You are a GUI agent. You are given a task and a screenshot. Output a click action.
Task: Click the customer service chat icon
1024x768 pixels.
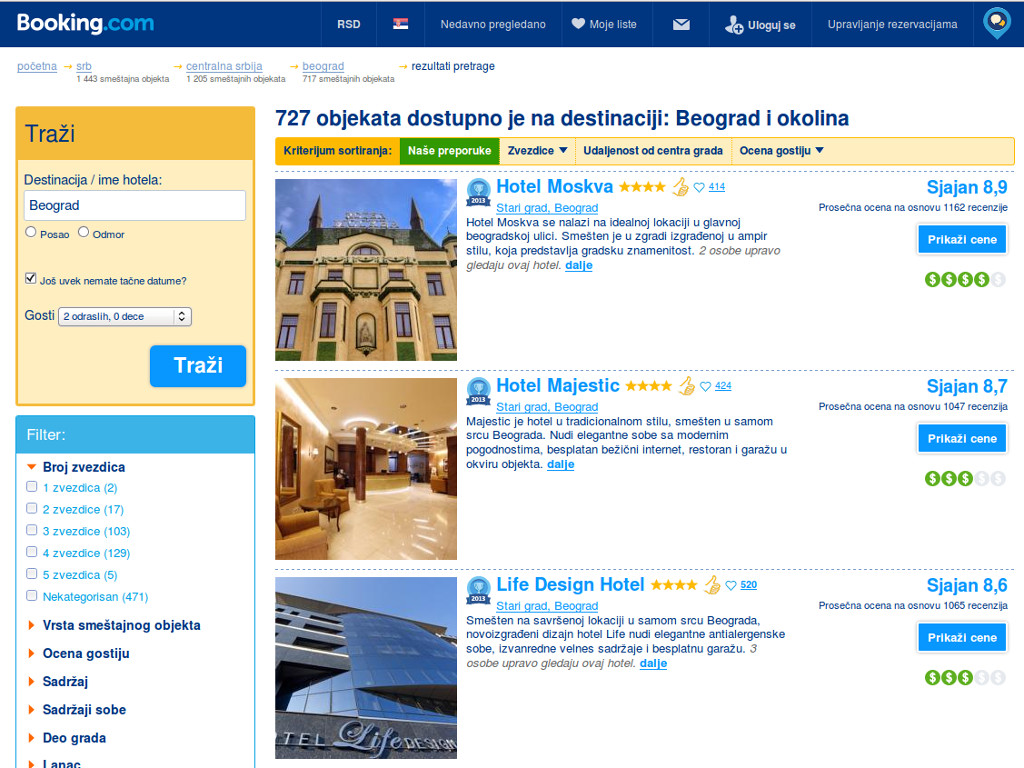click(x=997, y=22)
